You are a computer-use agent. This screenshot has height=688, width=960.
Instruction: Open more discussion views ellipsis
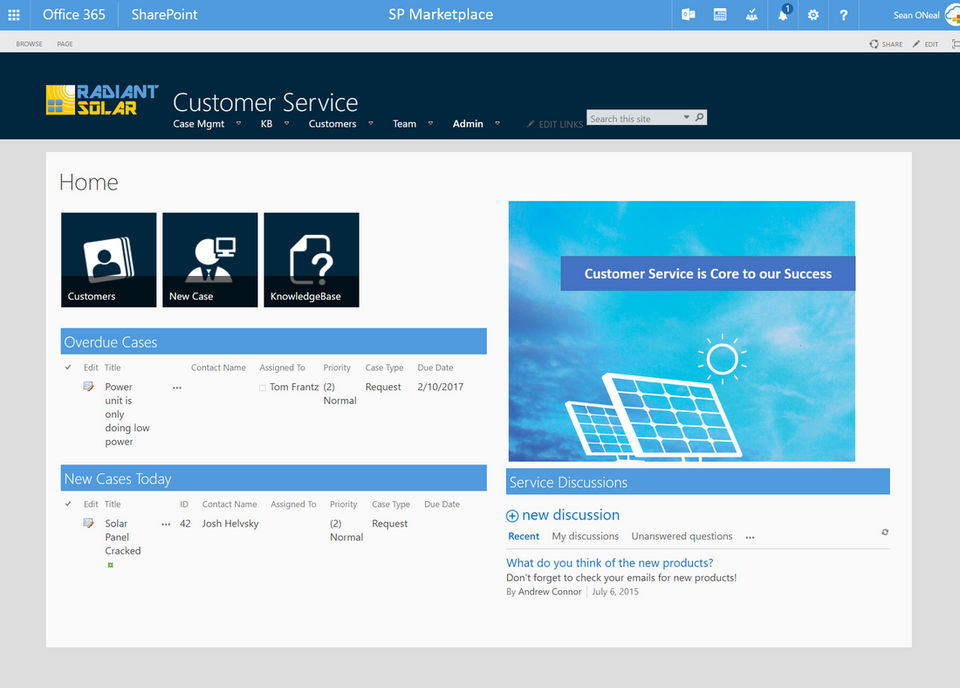[750, 537]
